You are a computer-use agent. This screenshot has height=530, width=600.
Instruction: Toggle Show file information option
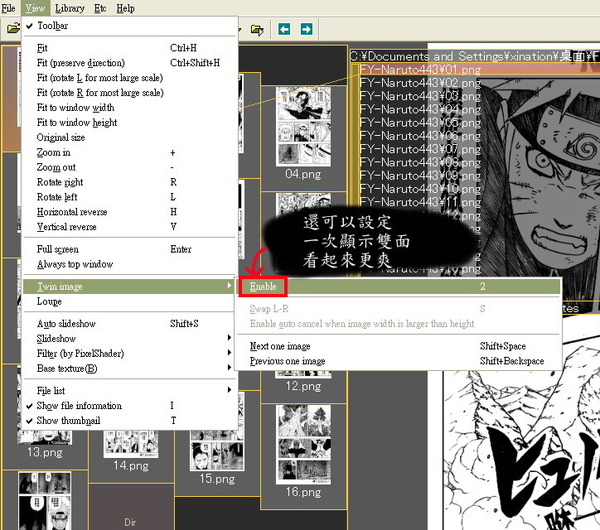coord(129,406)
